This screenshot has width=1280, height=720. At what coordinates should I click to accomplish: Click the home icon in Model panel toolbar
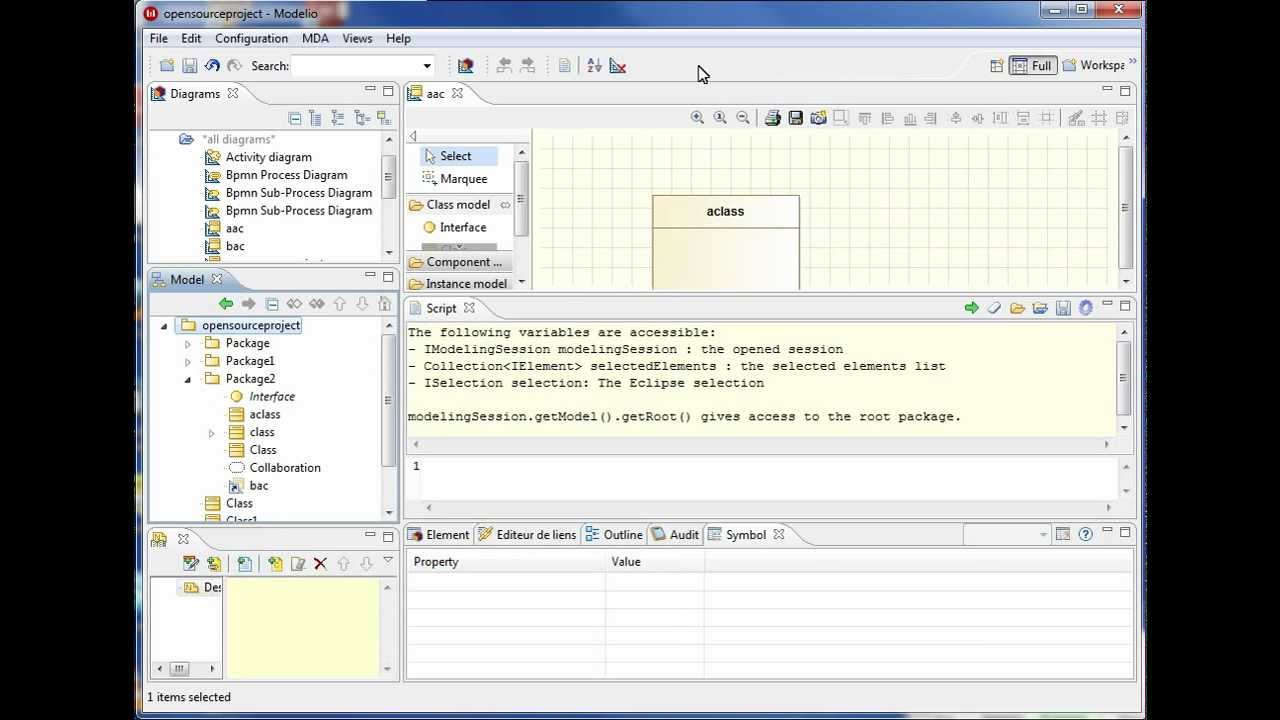pyautogui.click(x=384, y=304)
